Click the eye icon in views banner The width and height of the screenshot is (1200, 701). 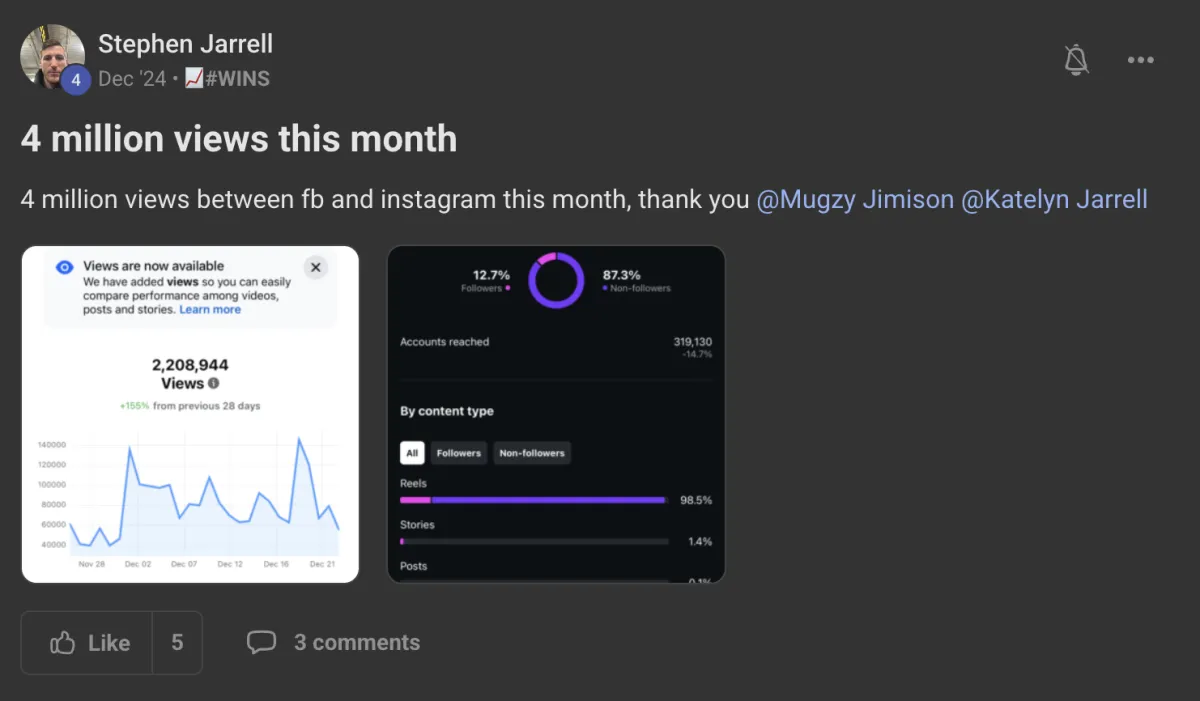click(65, 267)
